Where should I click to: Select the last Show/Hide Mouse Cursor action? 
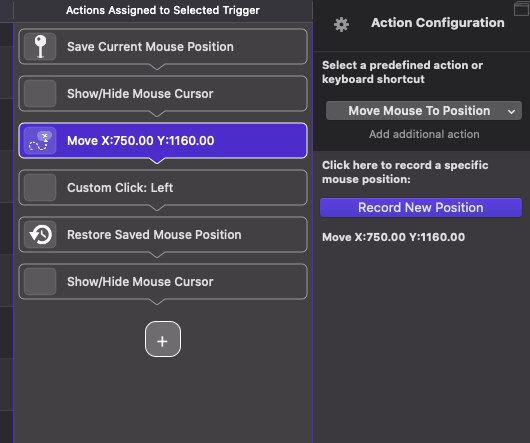[163, 281]
